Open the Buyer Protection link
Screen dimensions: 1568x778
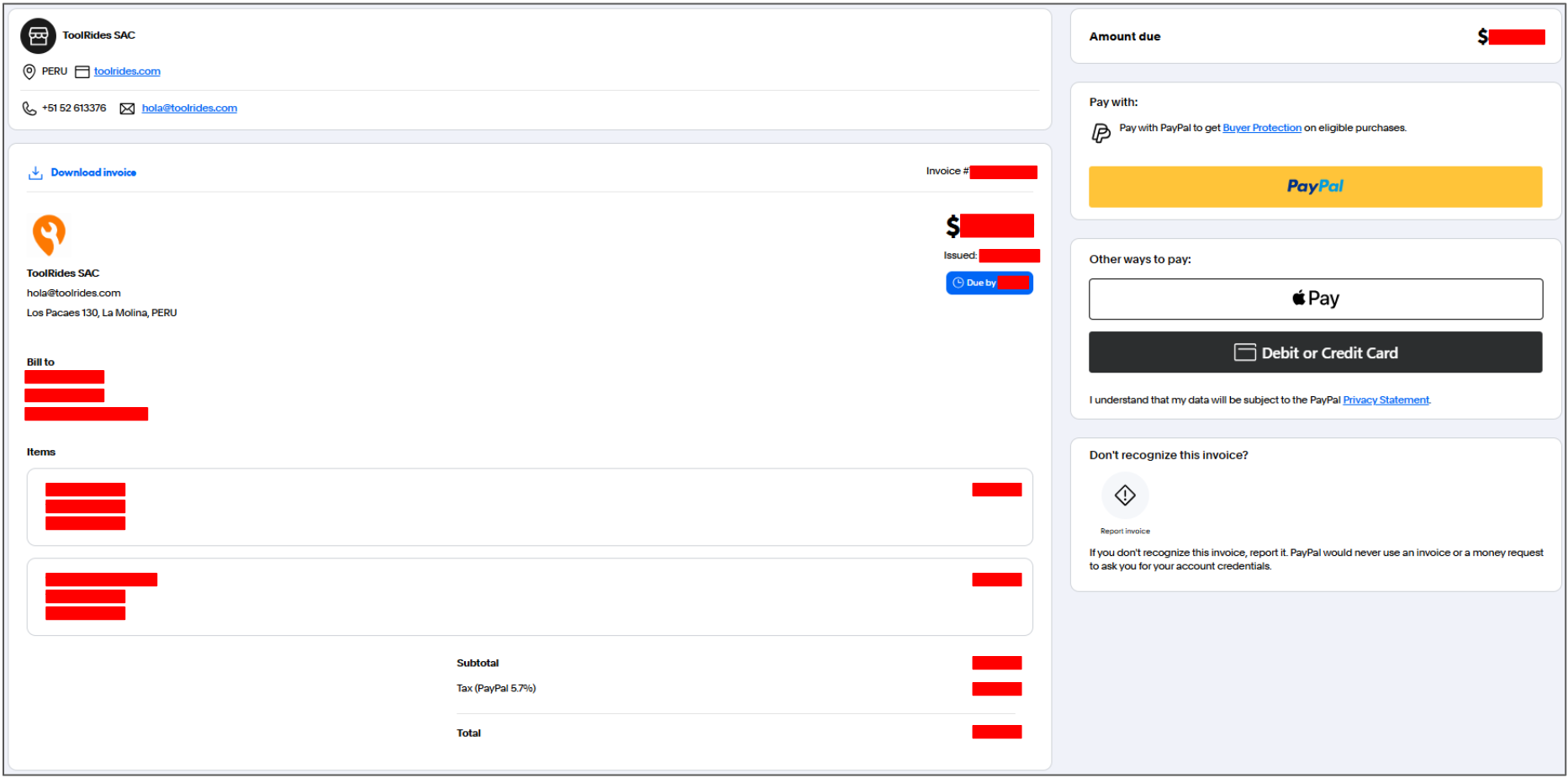click(x=1262, y=128)
